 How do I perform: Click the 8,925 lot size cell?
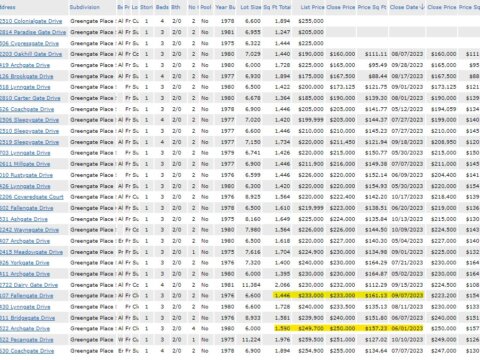[x=253, y=197]
